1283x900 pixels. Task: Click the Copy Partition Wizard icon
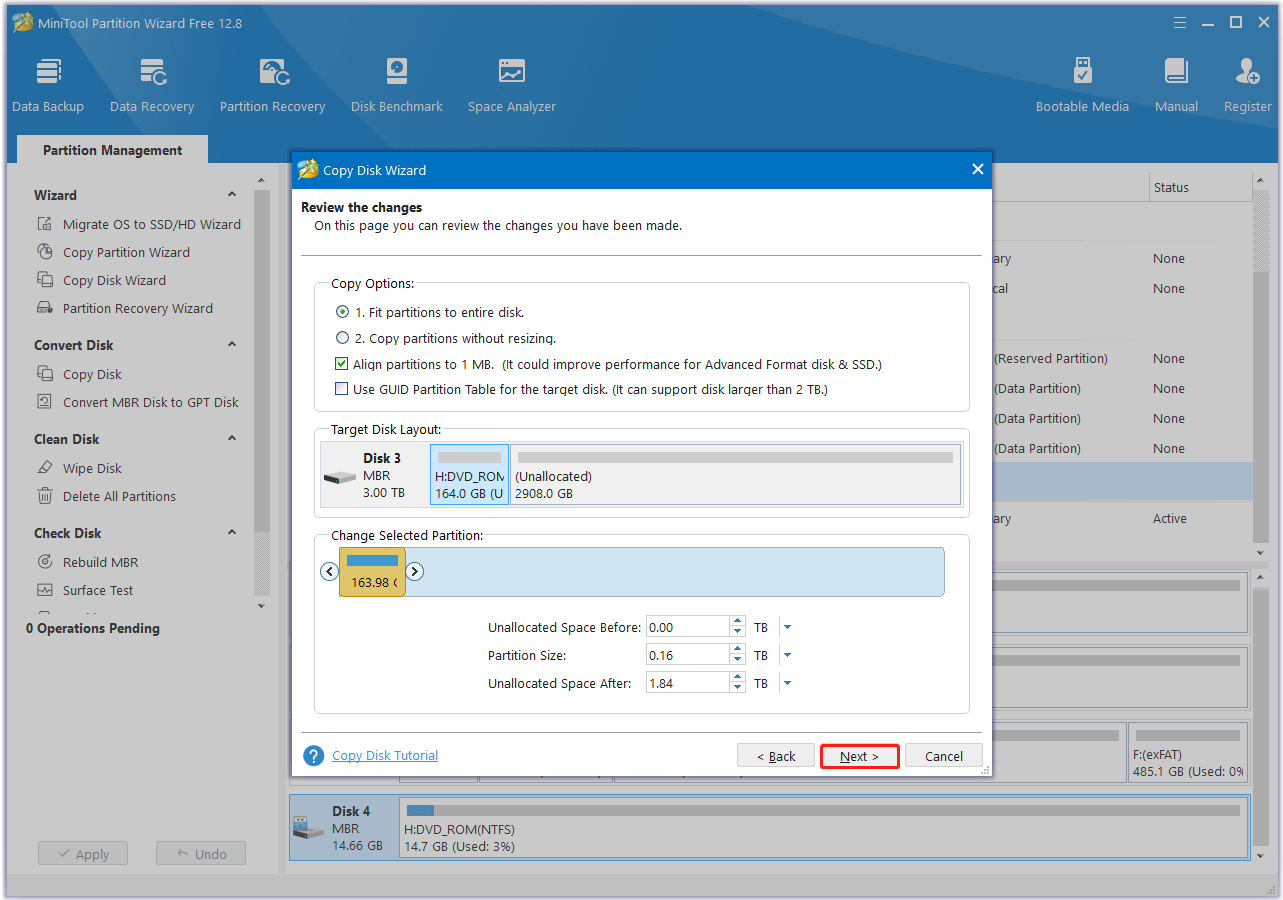click(x=45, y=252)
